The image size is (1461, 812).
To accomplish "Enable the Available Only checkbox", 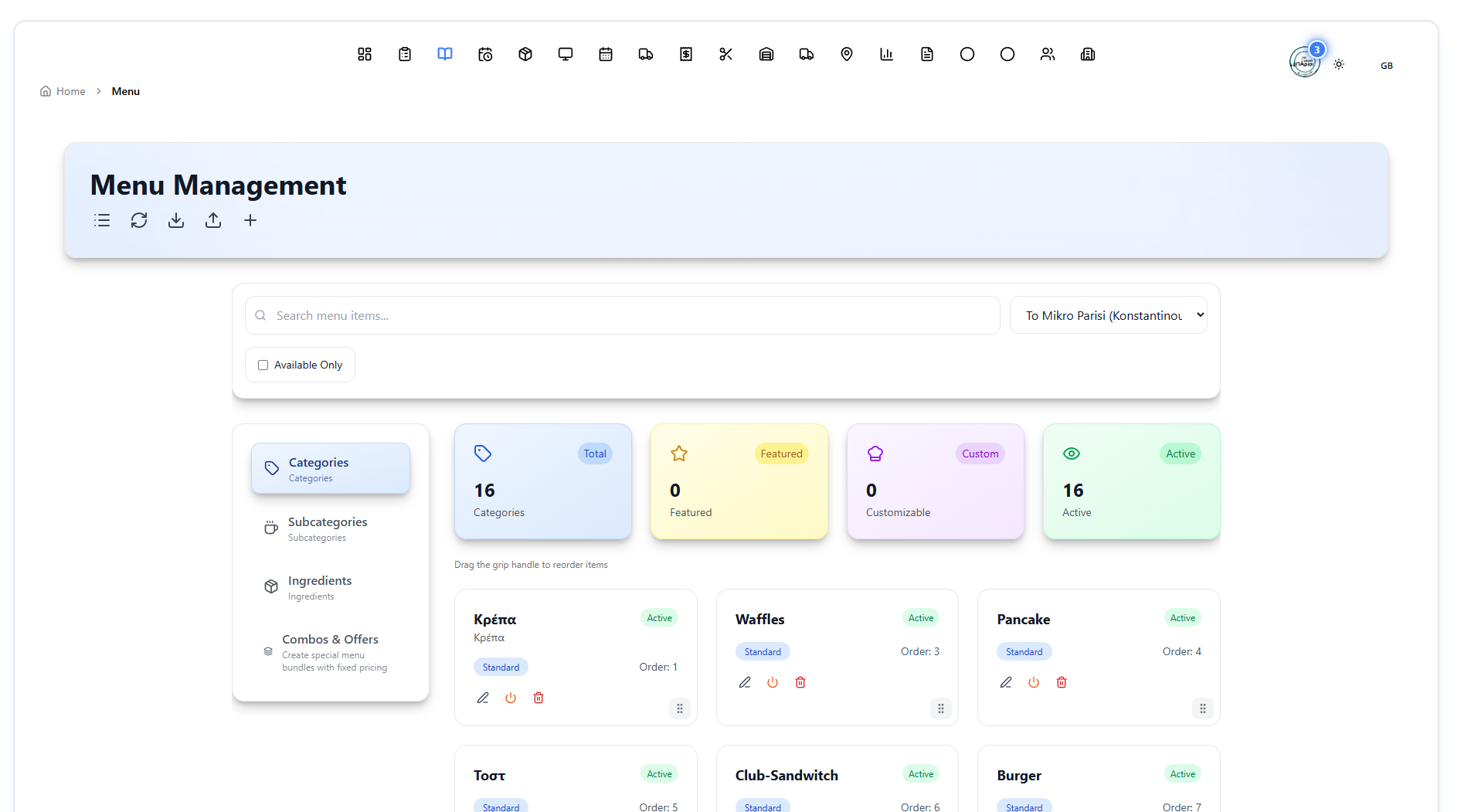I will coord(263,364).
